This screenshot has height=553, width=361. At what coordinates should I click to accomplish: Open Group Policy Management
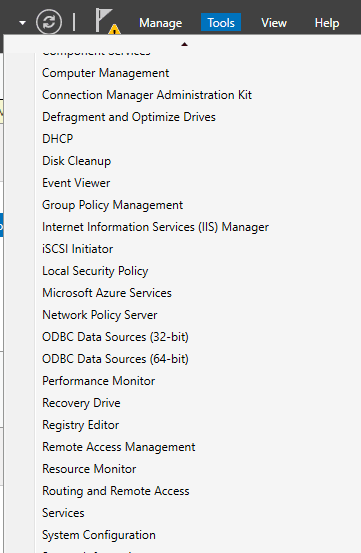112,205
